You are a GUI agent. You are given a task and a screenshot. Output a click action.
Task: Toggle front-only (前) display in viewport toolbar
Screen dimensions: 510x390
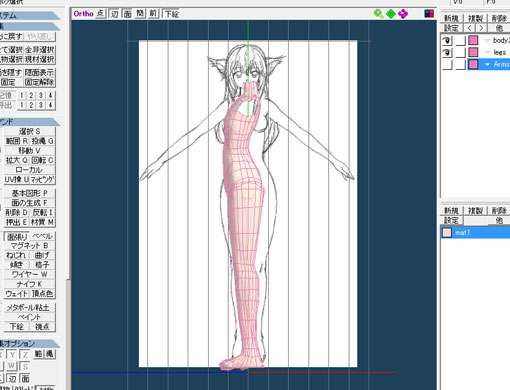tap(153, 14)
